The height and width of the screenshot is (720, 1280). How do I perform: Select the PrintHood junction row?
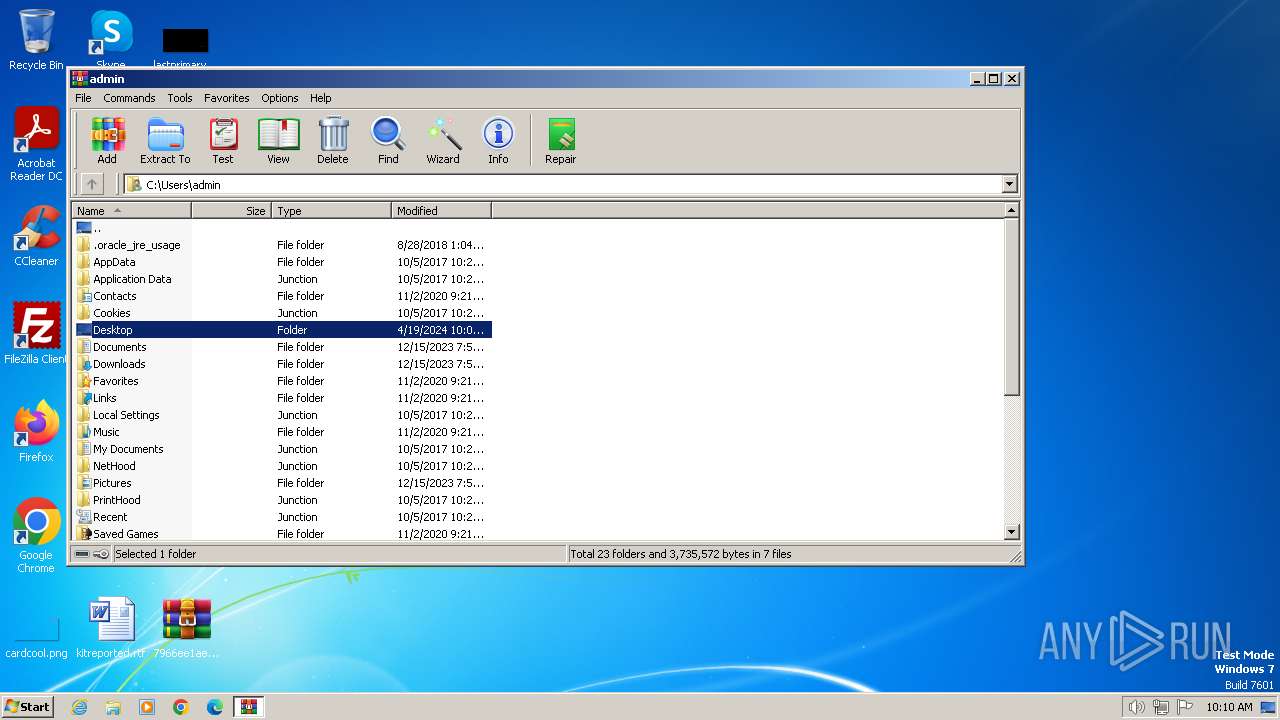(x=283, y=500)
